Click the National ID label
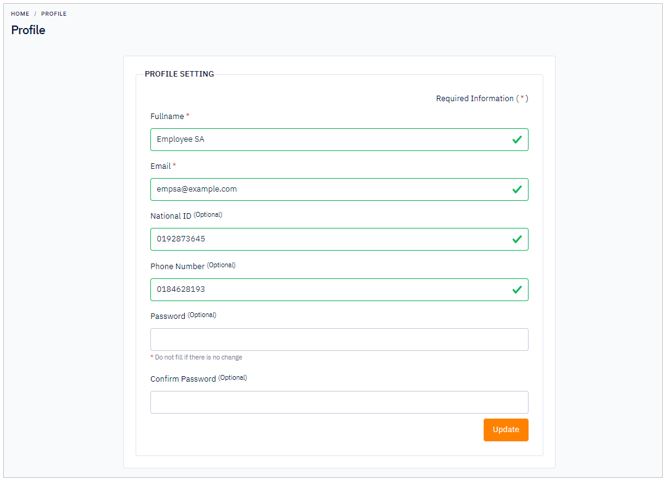 (x=171, y=216)
